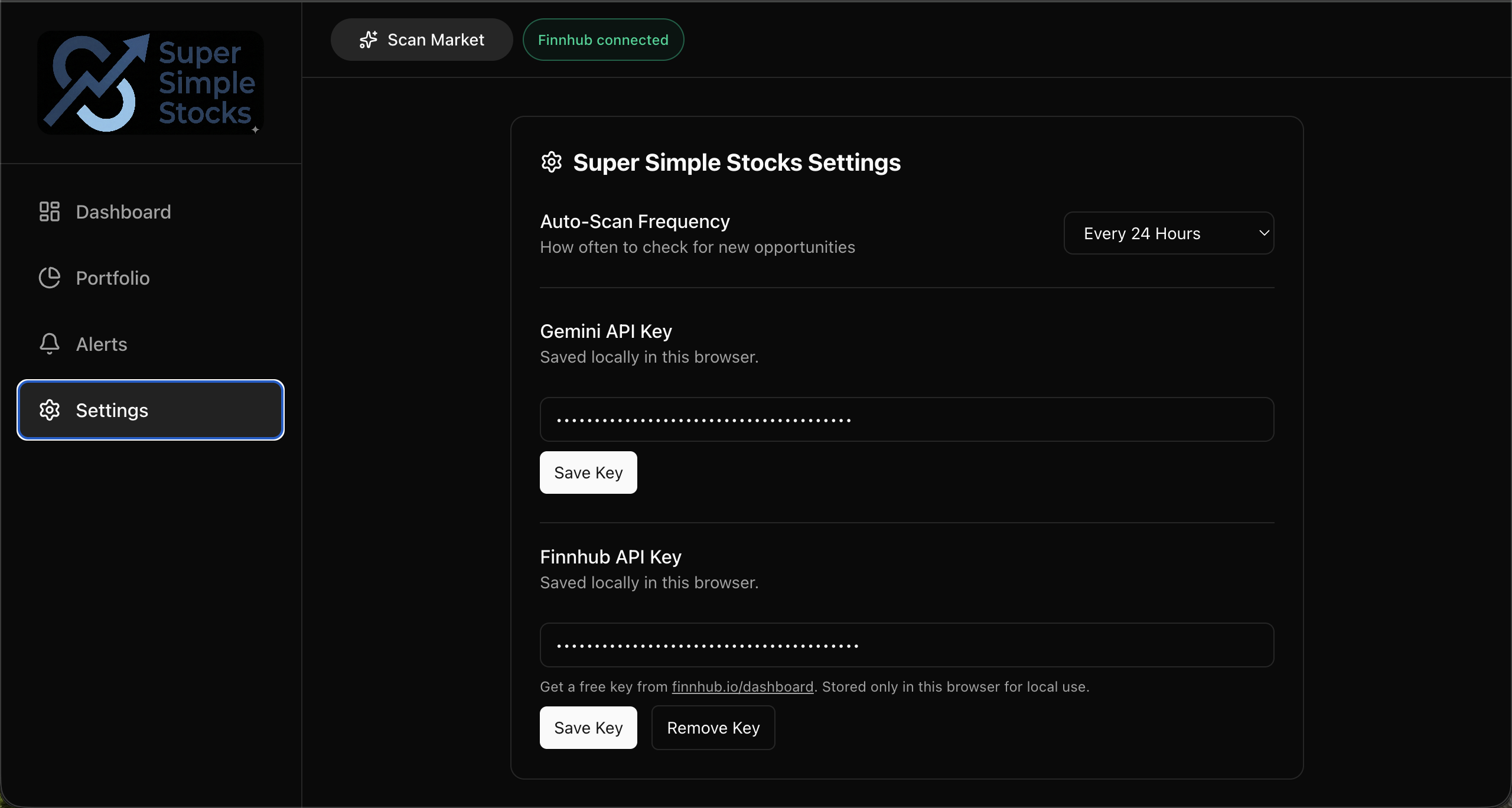The width and height of the screenshot is (1512, 808).
Task: Save the Gemini API key
Action: click(588, 473)
